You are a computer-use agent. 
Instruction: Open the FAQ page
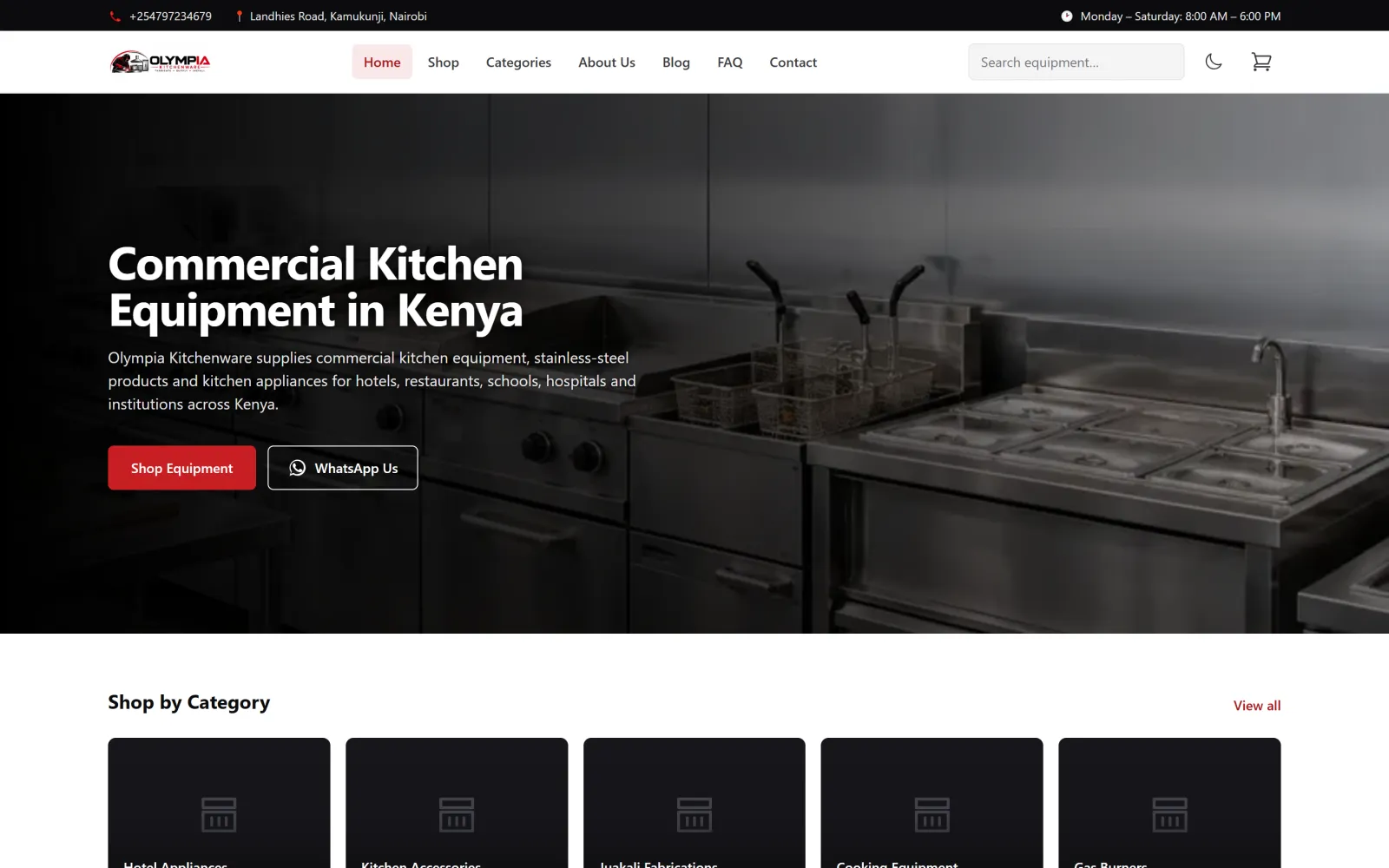[730, 62]
